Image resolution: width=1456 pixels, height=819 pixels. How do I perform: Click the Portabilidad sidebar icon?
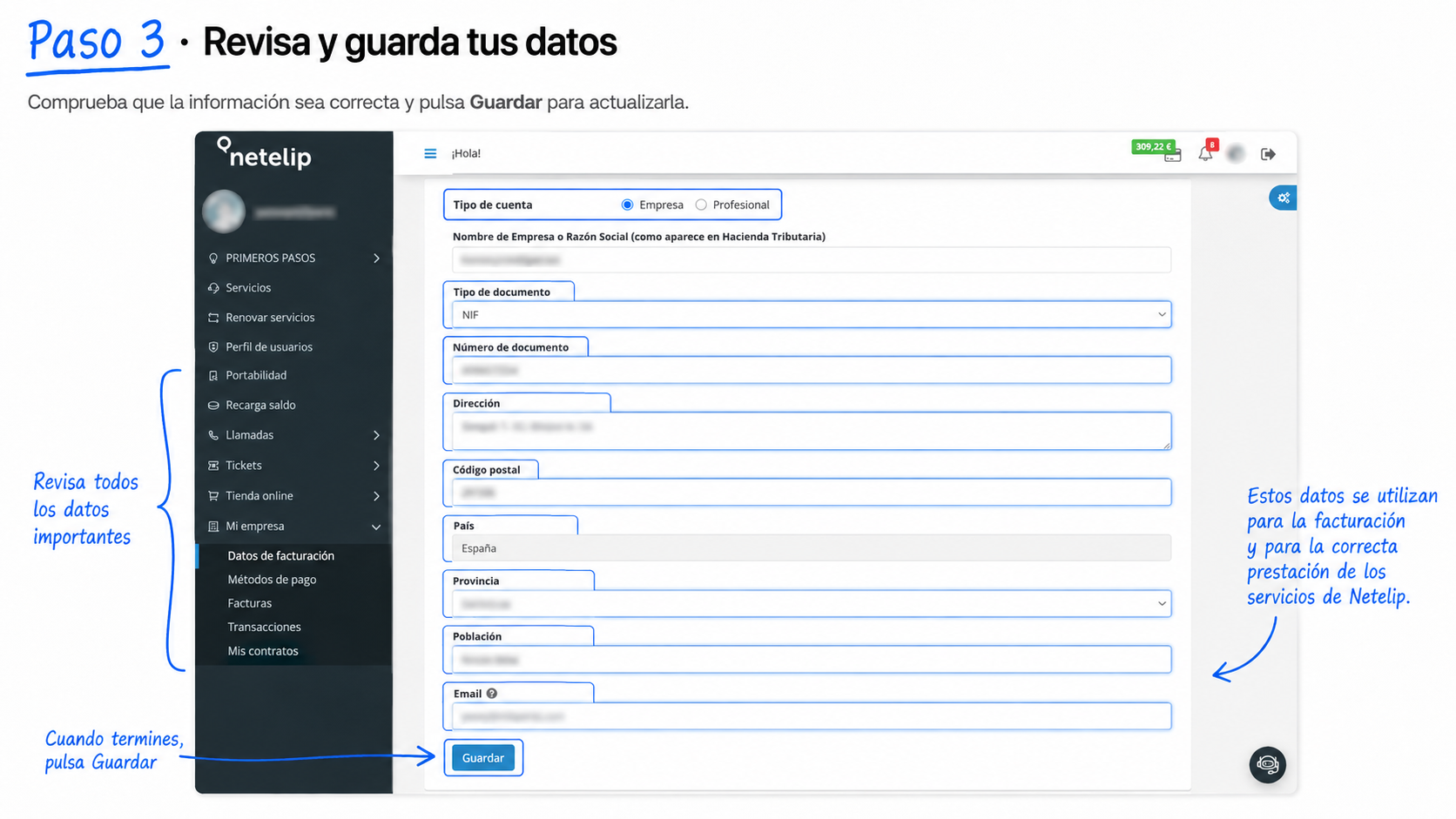pyautogui.click(x=213, y=376)
